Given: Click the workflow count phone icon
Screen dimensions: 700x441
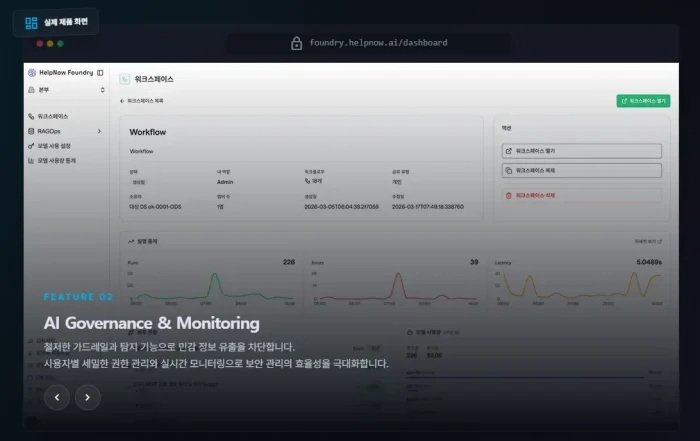Looking at the screenshot, I should point(307,181).
